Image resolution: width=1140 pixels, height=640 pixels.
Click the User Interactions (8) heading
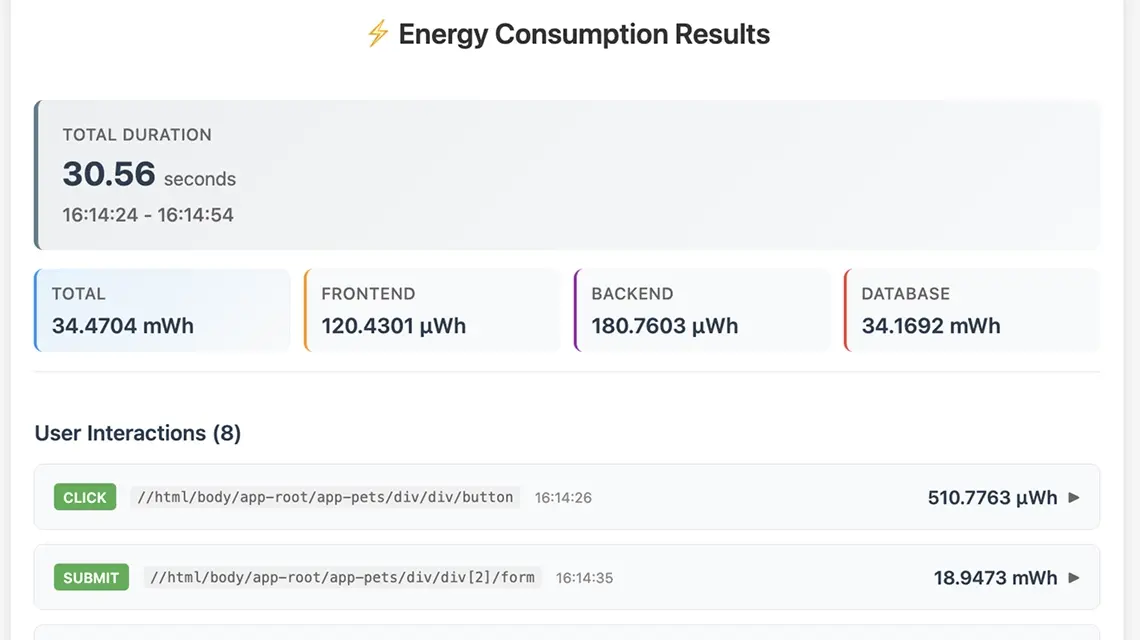point(138,433)
